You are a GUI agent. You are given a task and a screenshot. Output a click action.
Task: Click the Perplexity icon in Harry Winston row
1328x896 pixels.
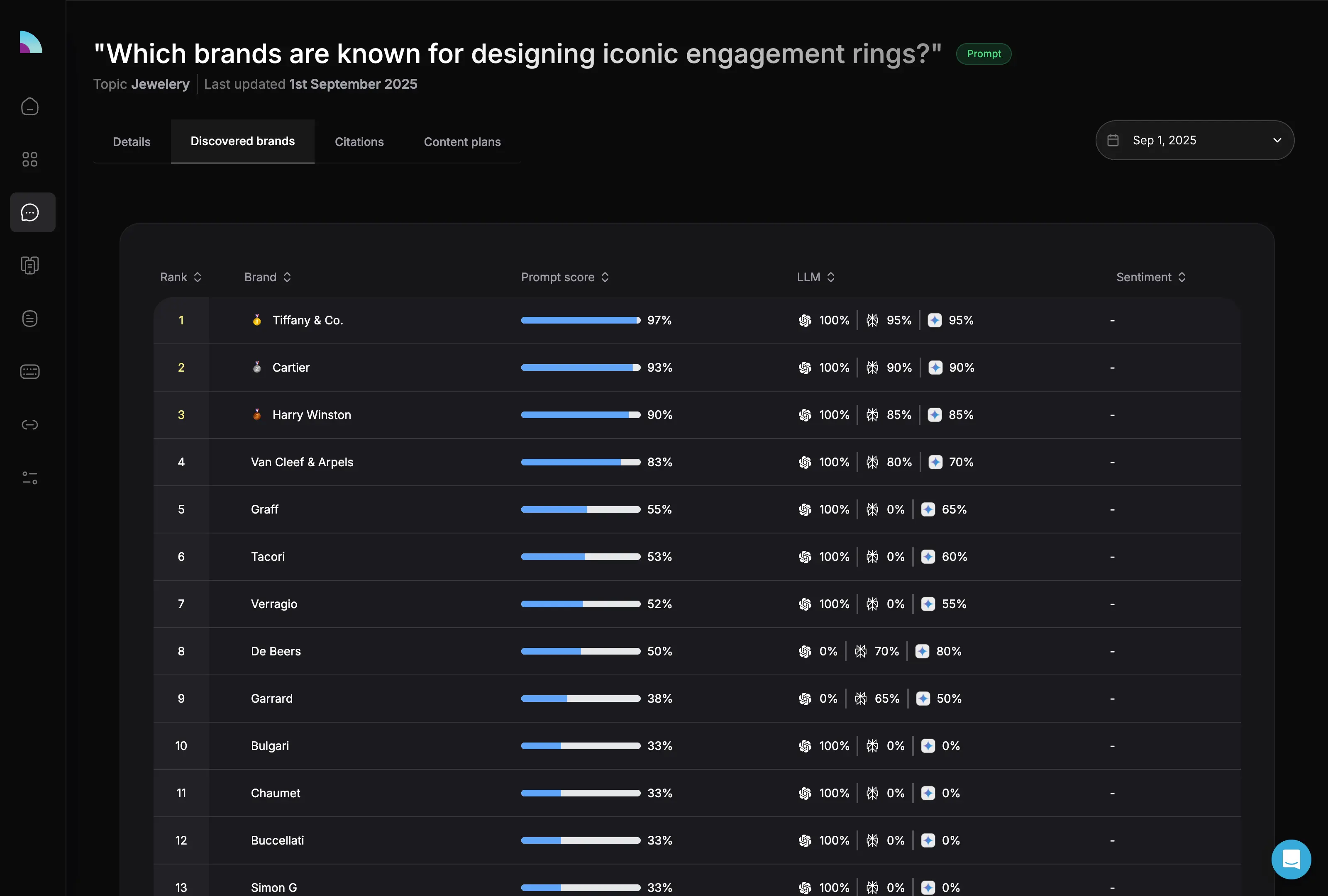tap(872, 415)
